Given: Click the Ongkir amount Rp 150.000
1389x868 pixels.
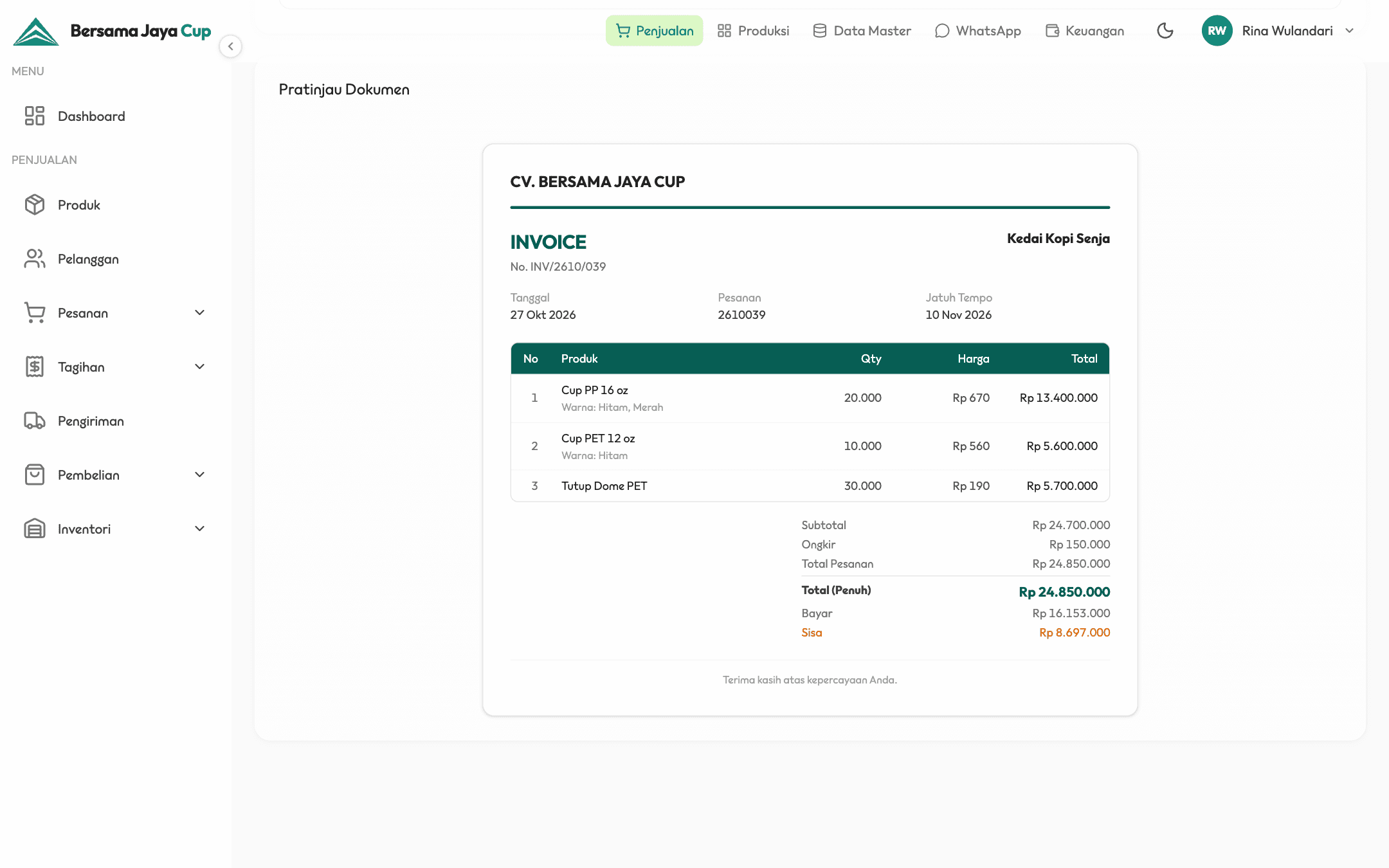Looking at the screenshot, I should tap(1080, 545).
